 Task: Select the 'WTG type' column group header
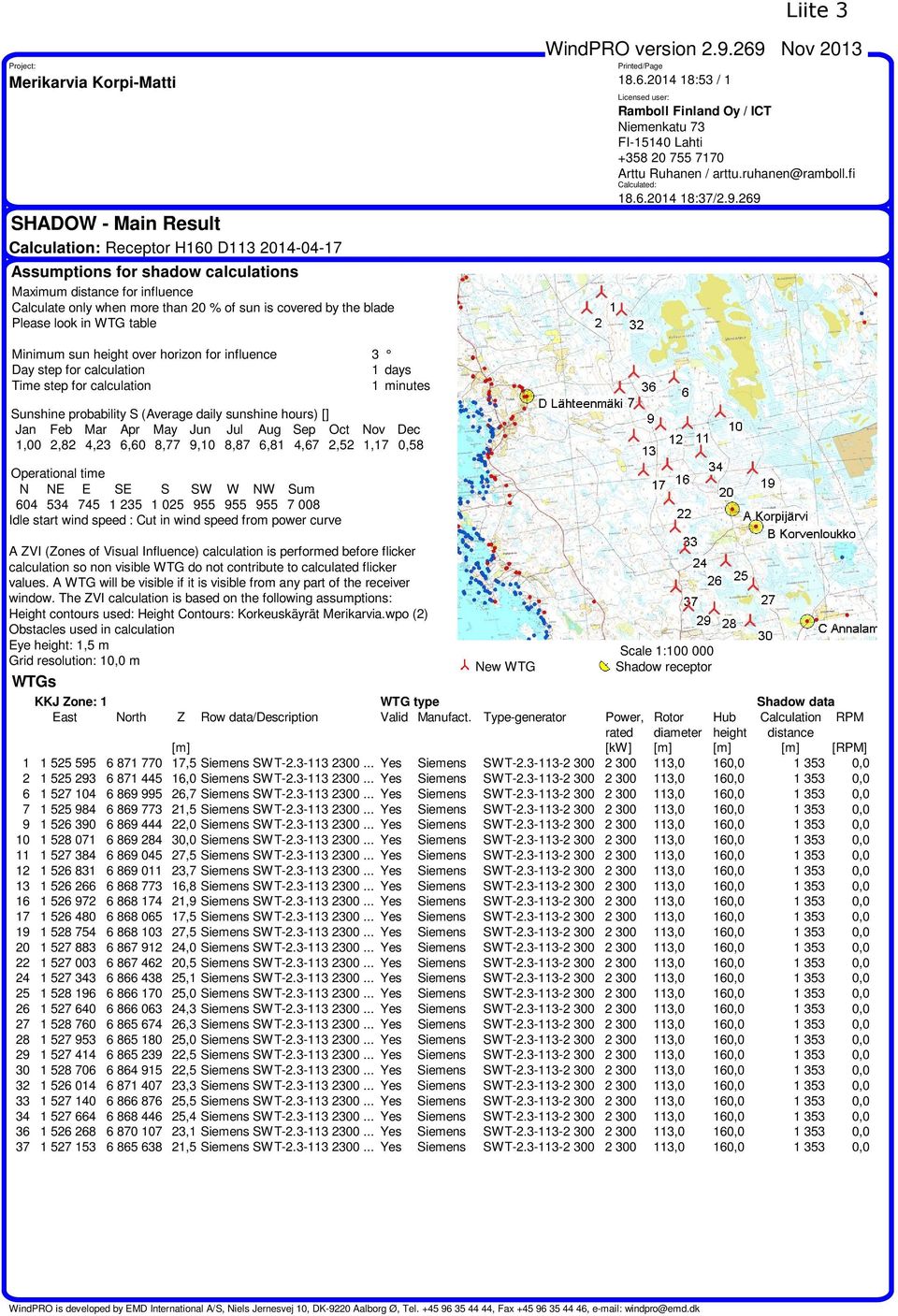(410, 701)
